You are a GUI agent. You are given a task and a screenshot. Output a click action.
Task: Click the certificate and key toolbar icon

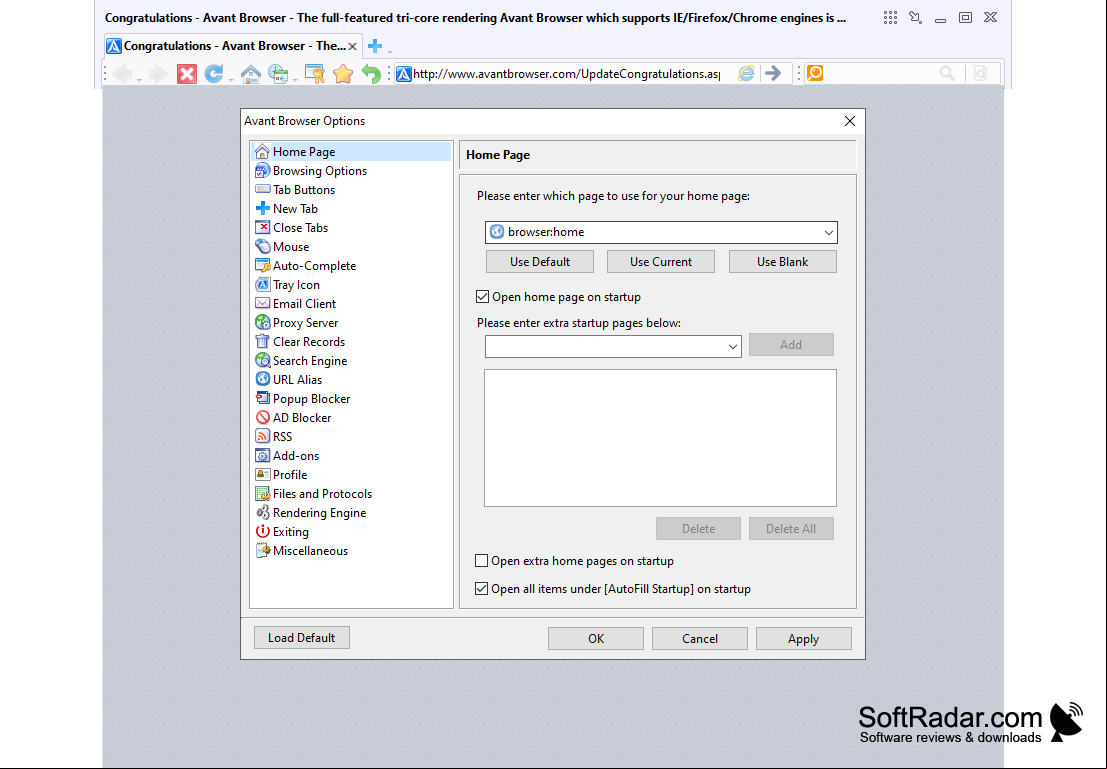pos(314,73)
